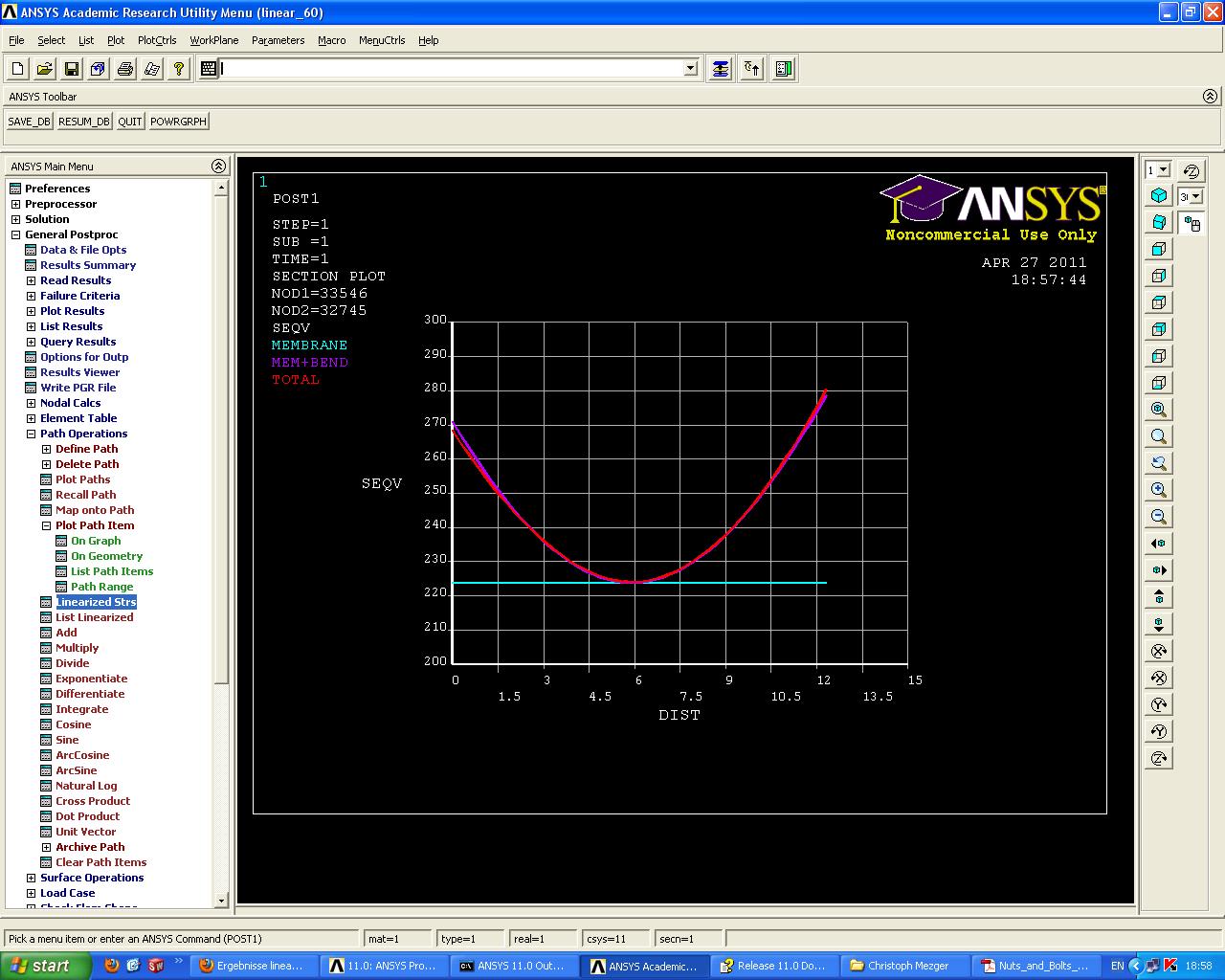The width and height of the screenshot is (1225, 980).
Task: Select the isometric view cube icon
Action: pyautogui.click(x=1159, y=195)
